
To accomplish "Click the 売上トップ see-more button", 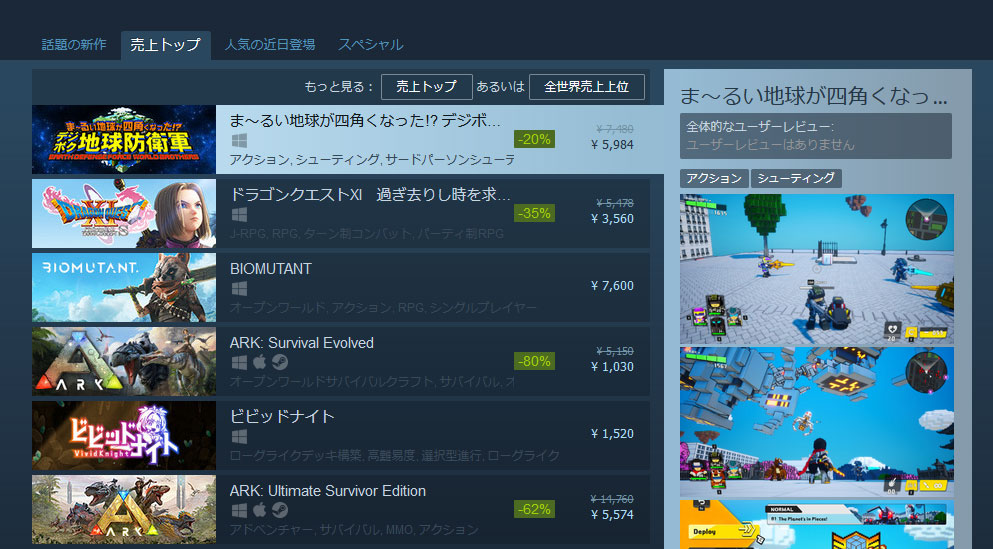I will click(426, 87).
